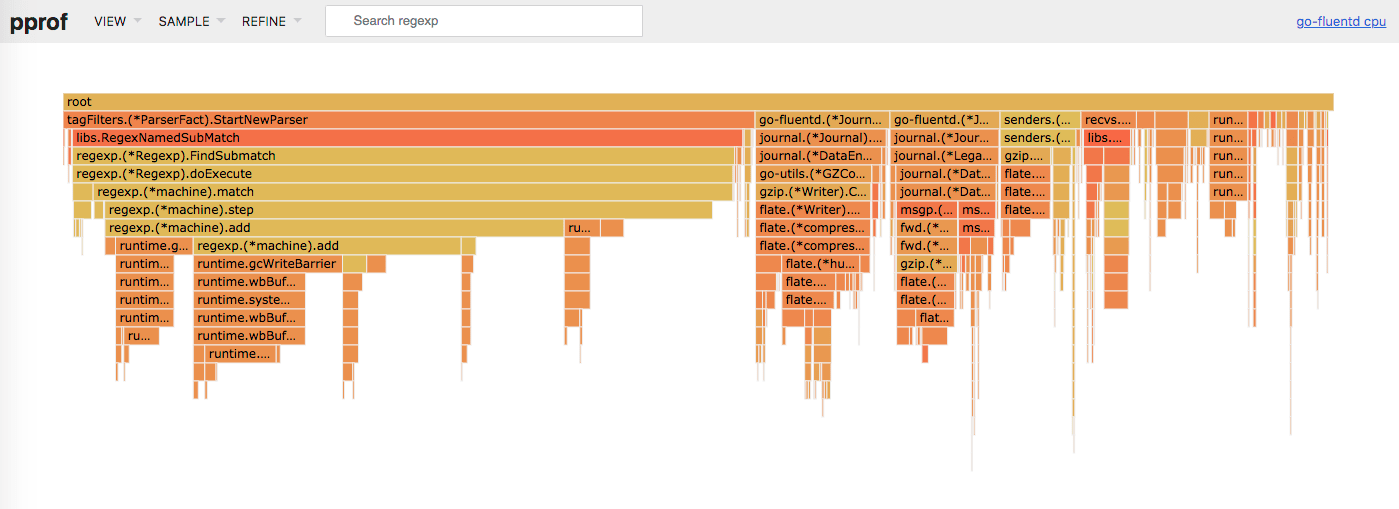Select the go-utils GZCo frame
The image size is (1399, 509).
click(812, 174)
